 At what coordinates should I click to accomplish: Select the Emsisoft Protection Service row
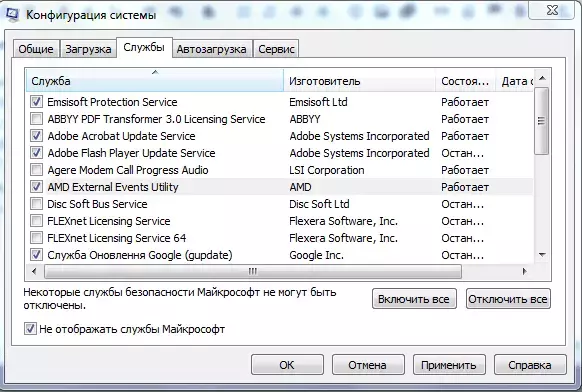click(x=279, y=102)
